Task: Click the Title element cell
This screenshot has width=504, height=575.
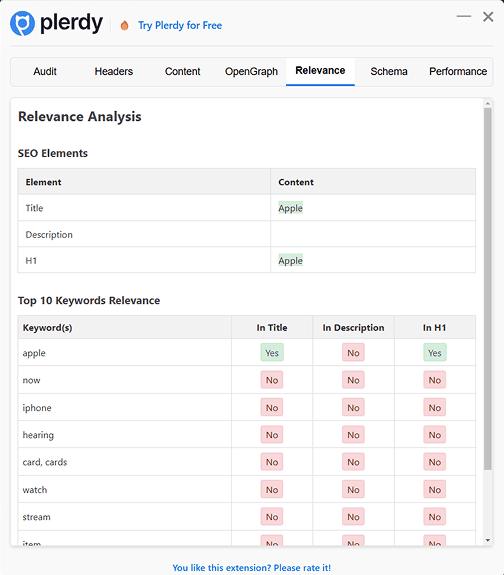Action: click(144, 208)
